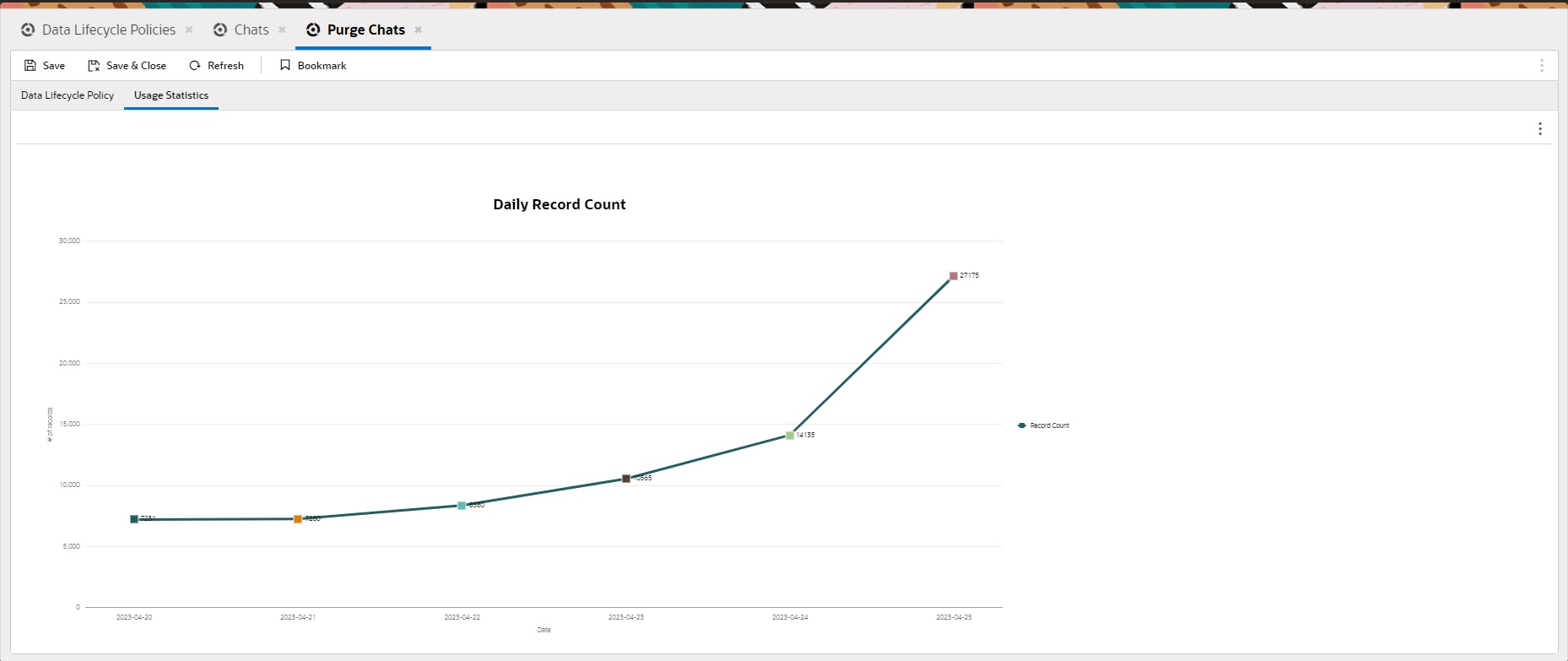The height and width of the screenshot is (661, 1568).
Task: Click the Bookmark icon in toolbar
Action: 285,65
